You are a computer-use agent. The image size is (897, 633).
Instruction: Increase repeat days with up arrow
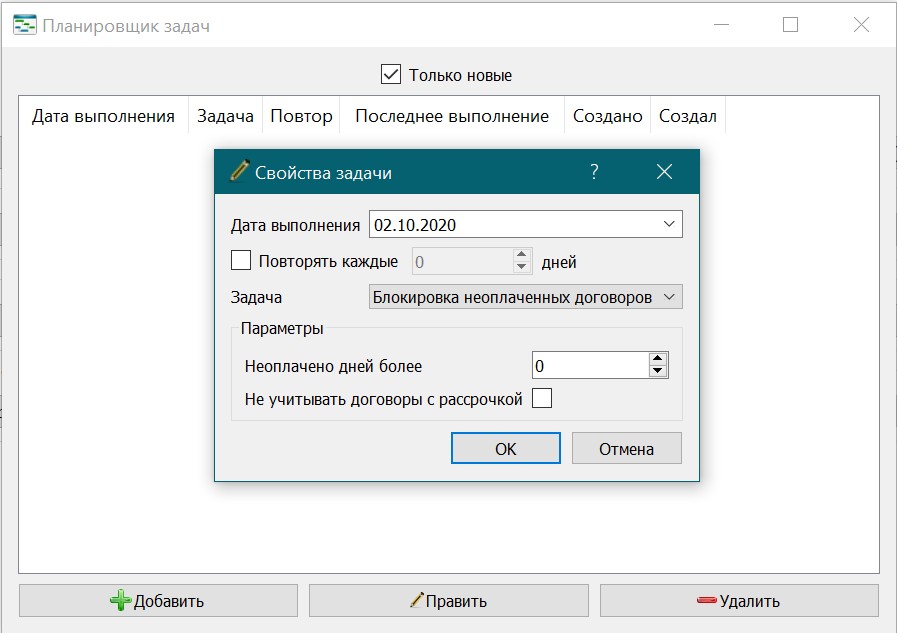[x=521, y=254]
